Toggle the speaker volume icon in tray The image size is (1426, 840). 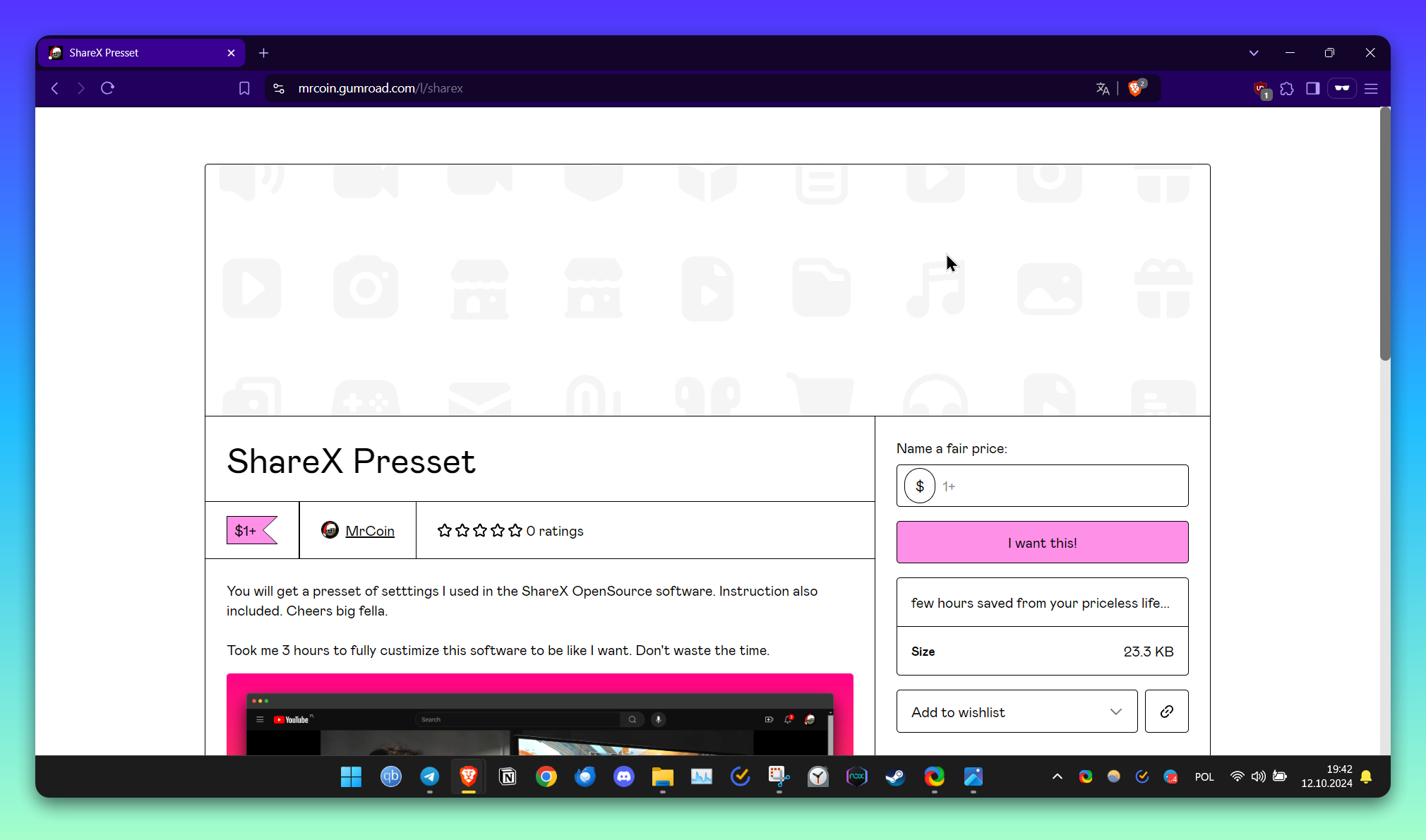click(1259, 776)
